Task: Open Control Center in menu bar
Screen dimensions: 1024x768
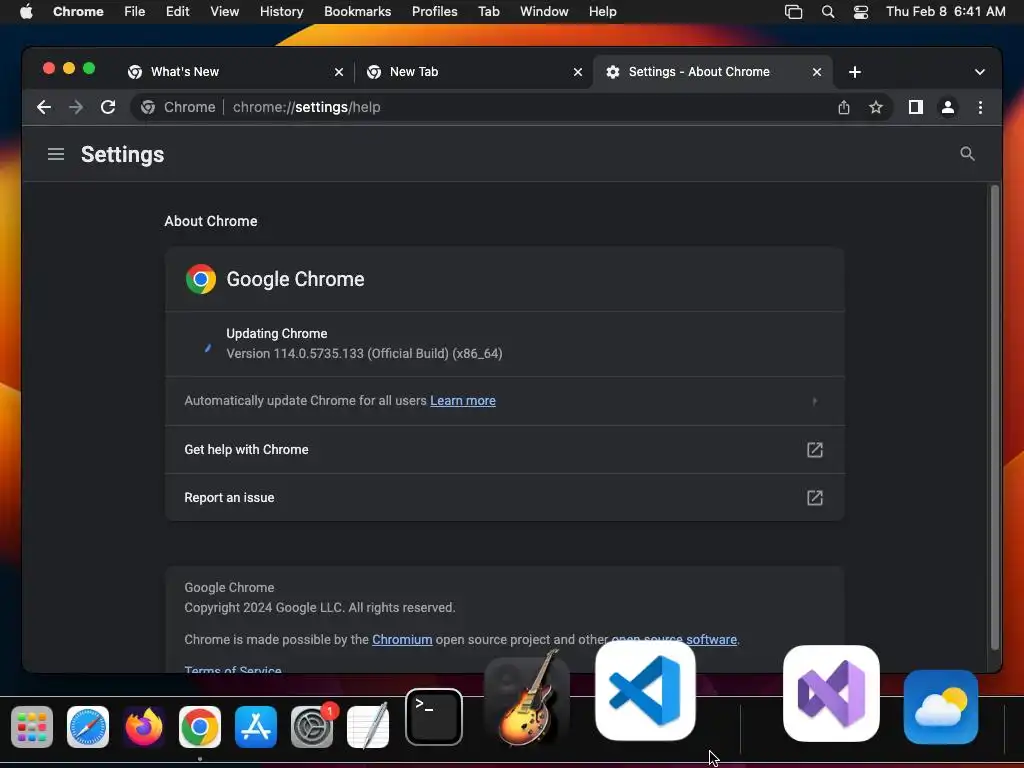Action: [861, 12]
